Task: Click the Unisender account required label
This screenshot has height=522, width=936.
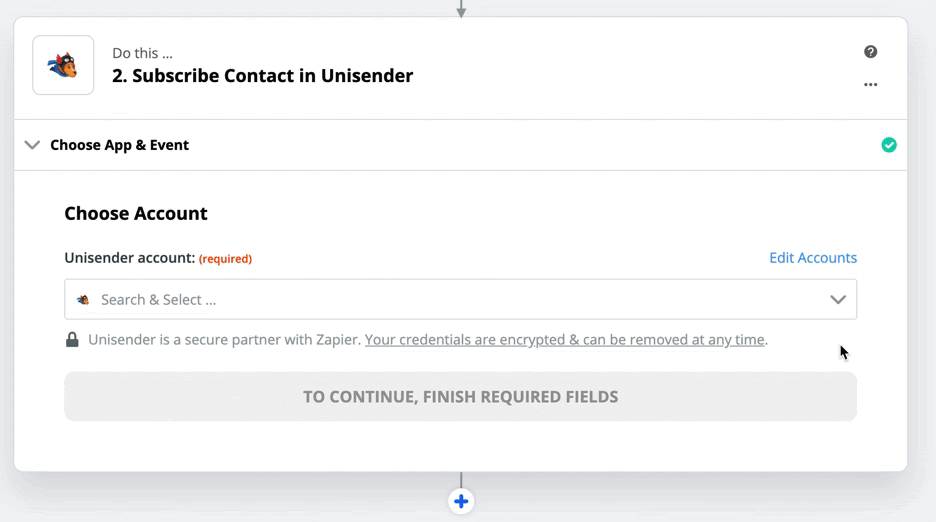Action: (x=158, y=258)
